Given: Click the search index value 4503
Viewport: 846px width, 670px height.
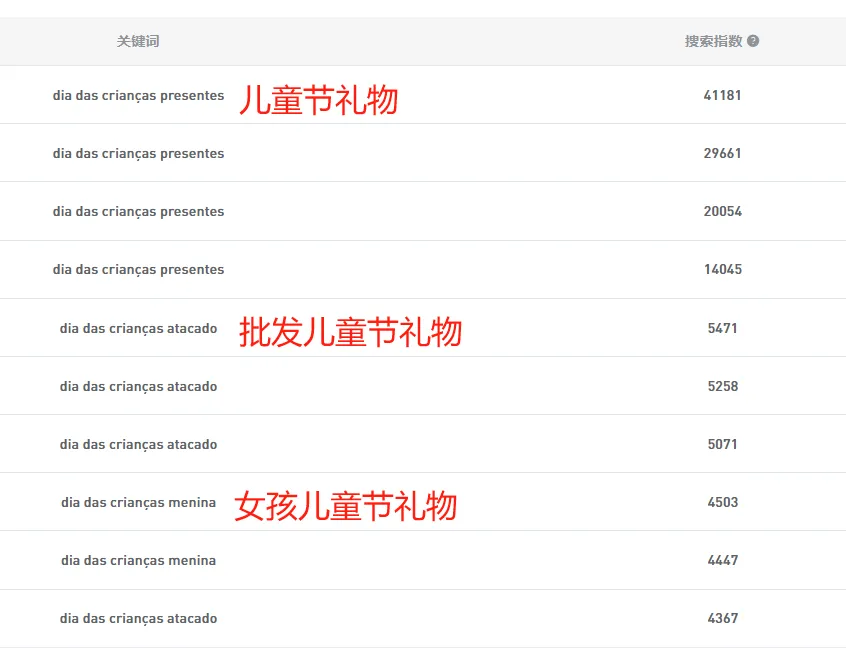Looking at the screenshot, I should [x=722, y=502].
